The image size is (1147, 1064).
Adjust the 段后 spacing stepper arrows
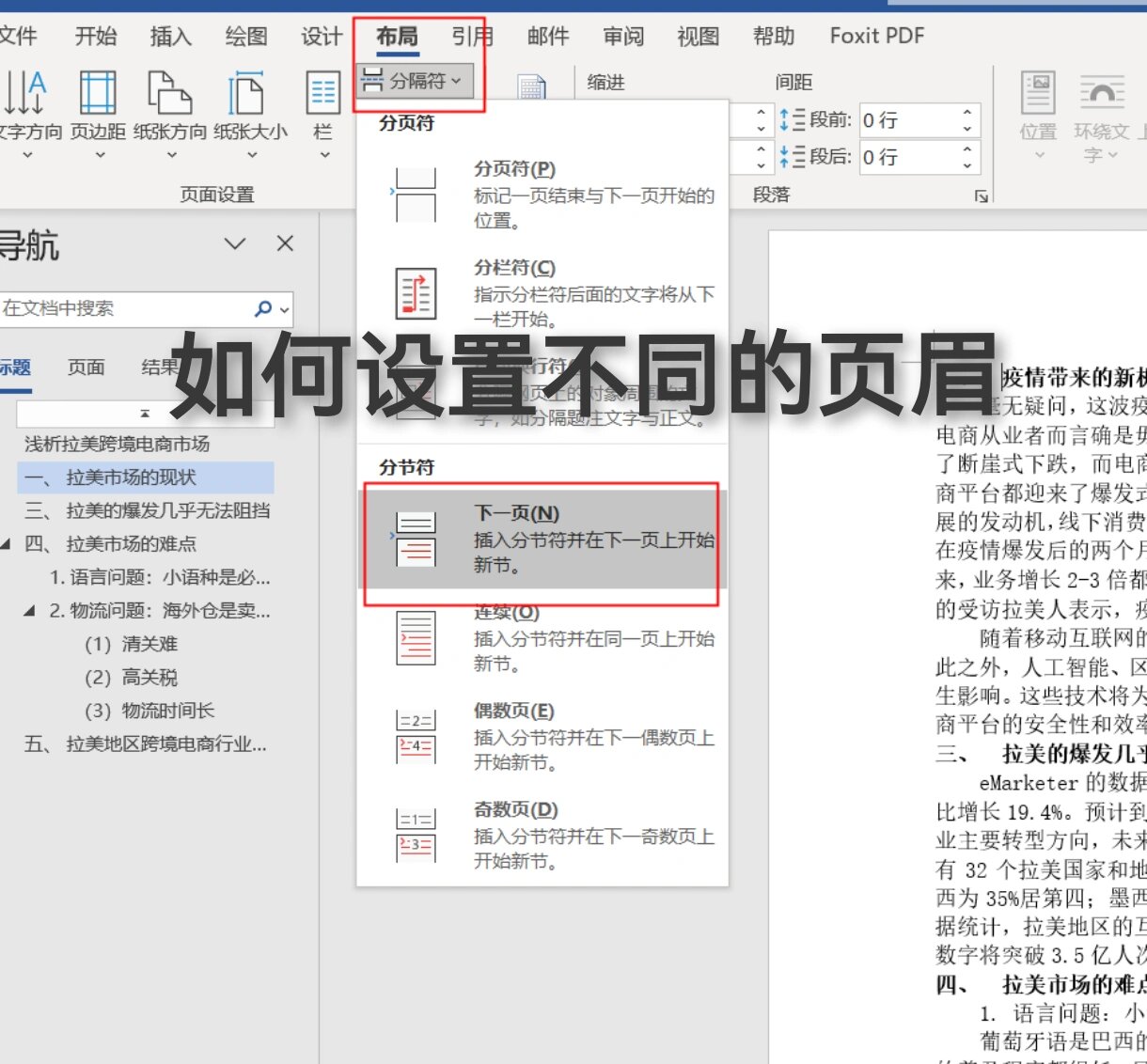[x=967, y=157]
